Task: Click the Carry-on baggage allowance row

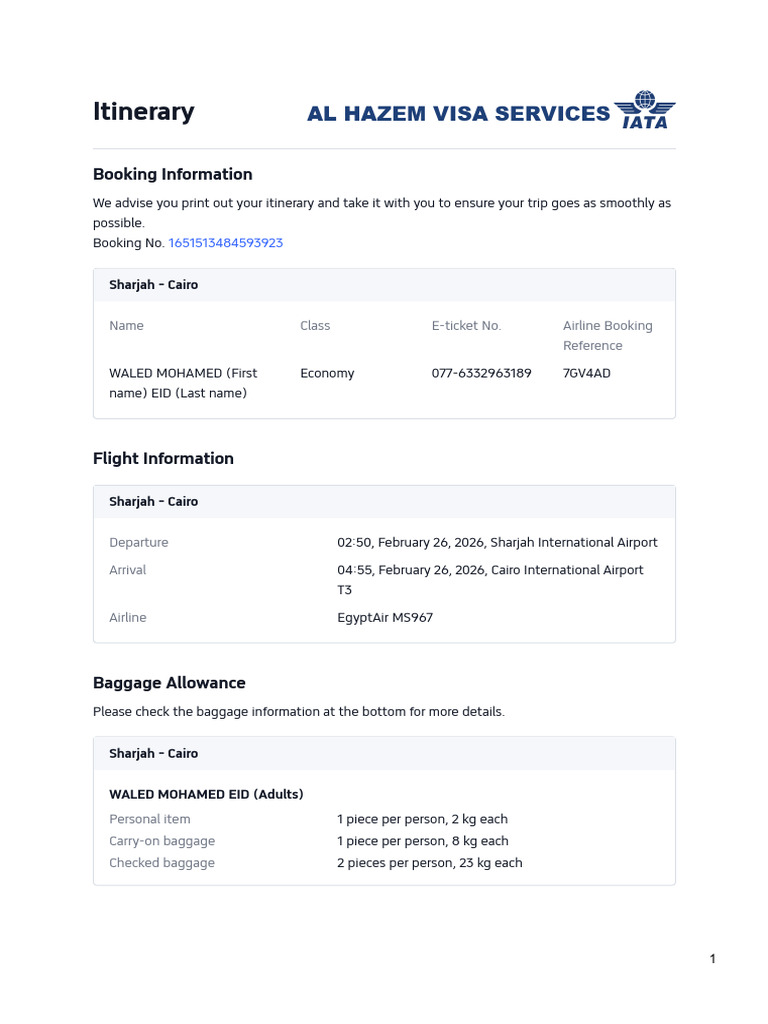Action: pos(309,841)
